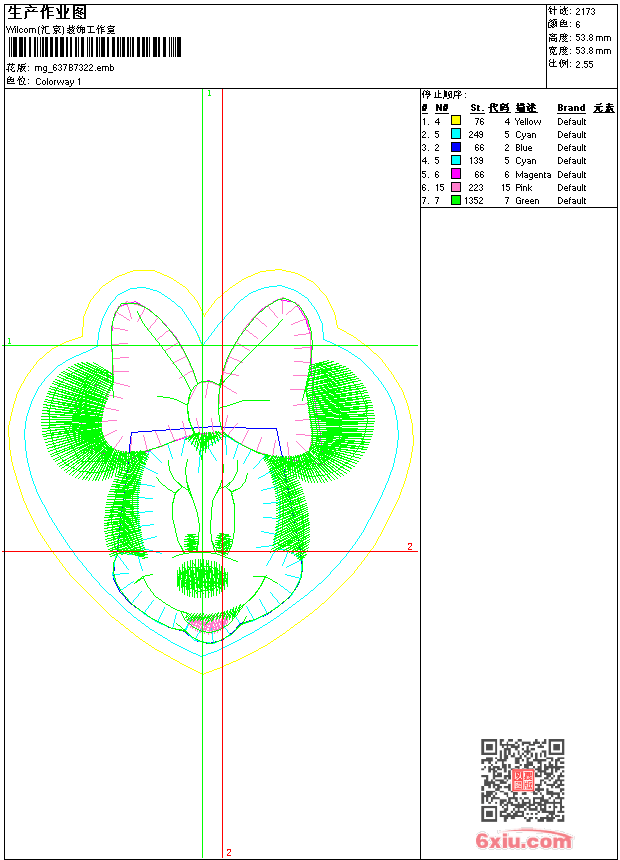Click the Pink description in row 6
This screenshot has width=620, height=860.
click(523, 188)
